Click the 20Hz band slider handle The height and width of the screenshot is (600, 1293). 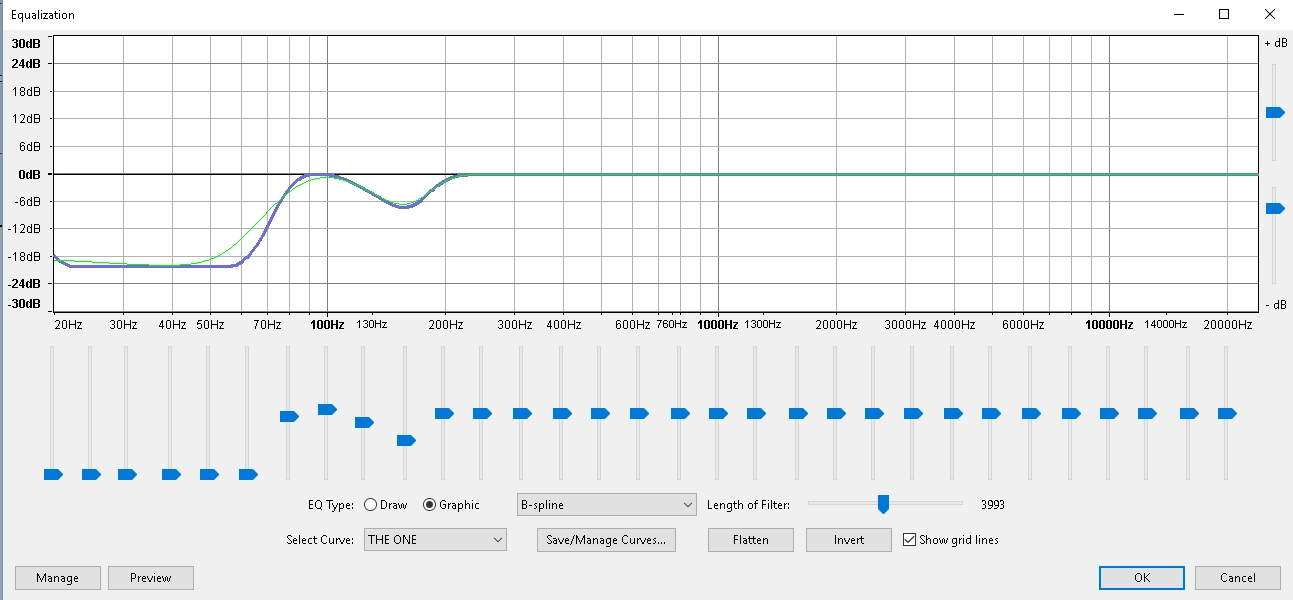click(x=52, y=474)
